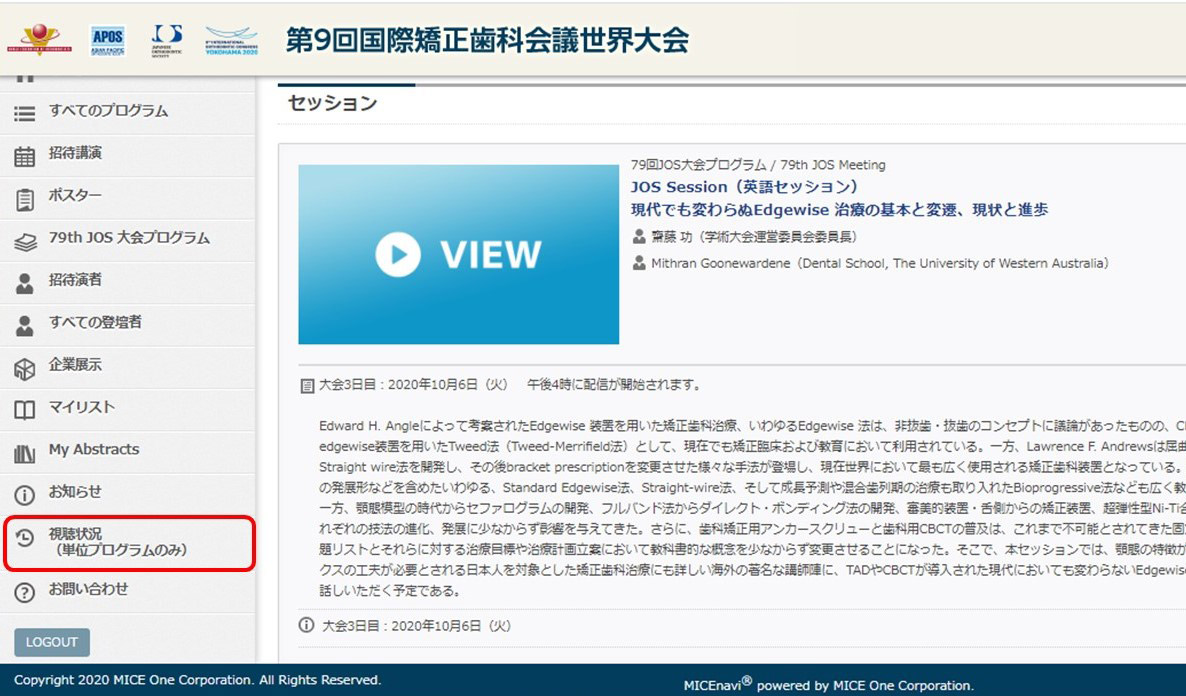This screenshot has width=1186, height=696.
Task: Click the Yokohama 2020 congress logo
Action: click(x=231, y=41)
